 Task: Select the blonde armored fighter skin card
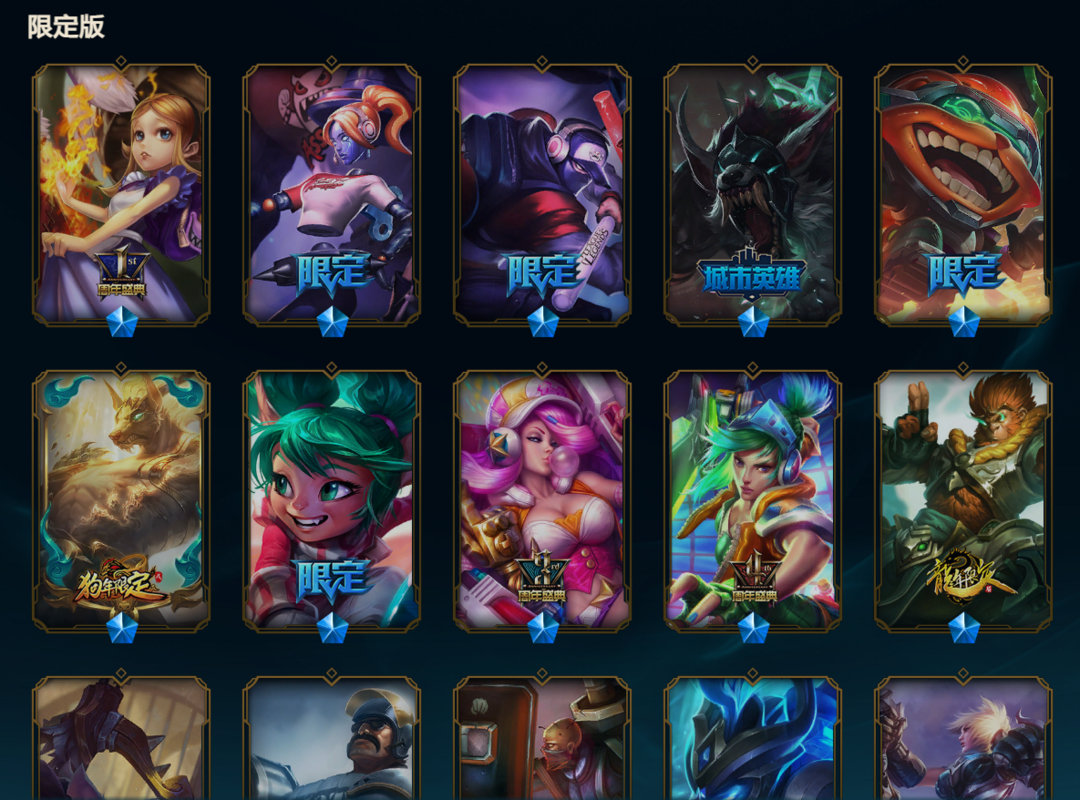point(964,738)
